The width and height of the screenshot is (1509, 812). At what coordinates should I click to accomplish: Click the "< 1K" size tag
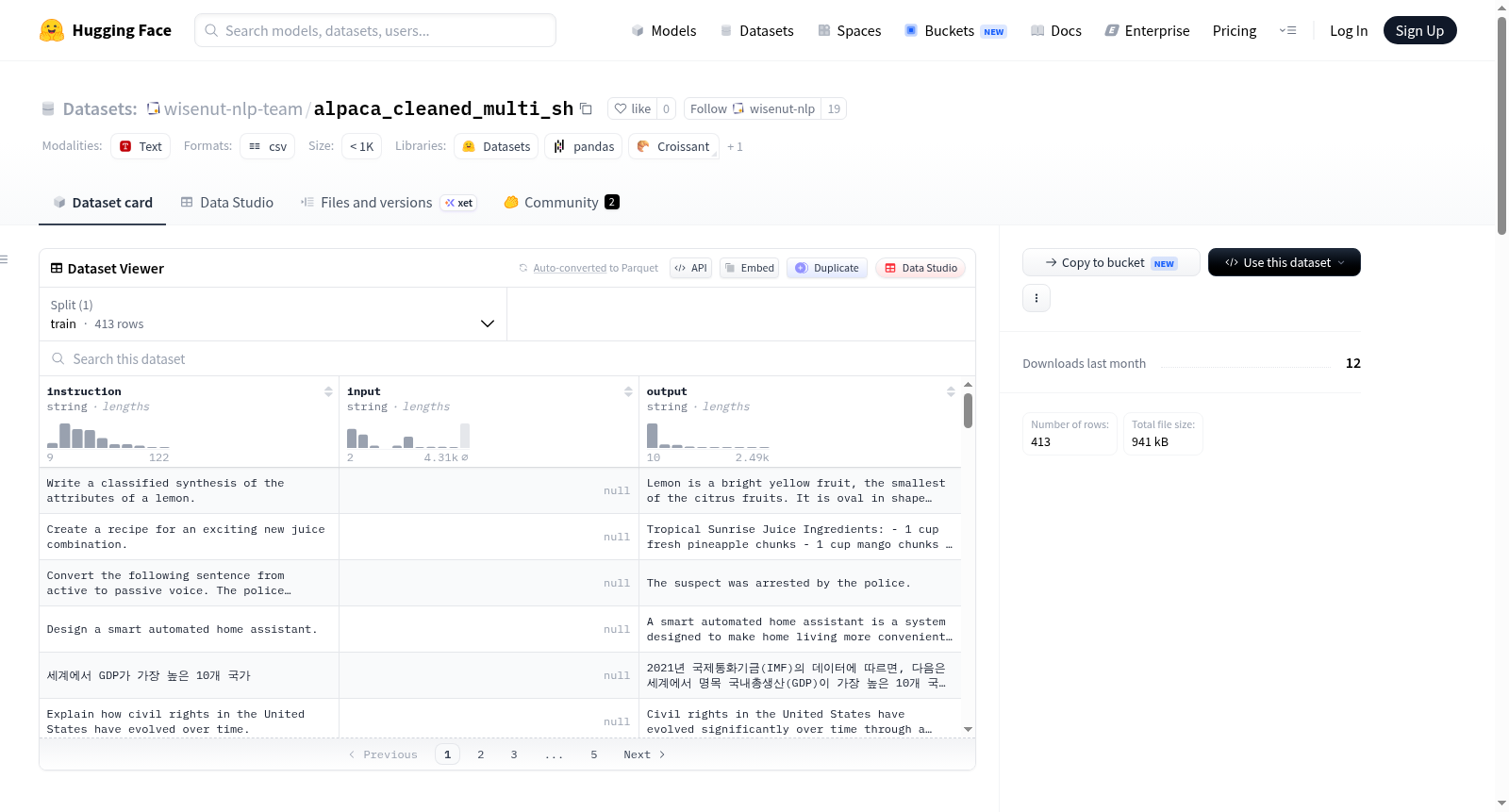tap(361, 146)
